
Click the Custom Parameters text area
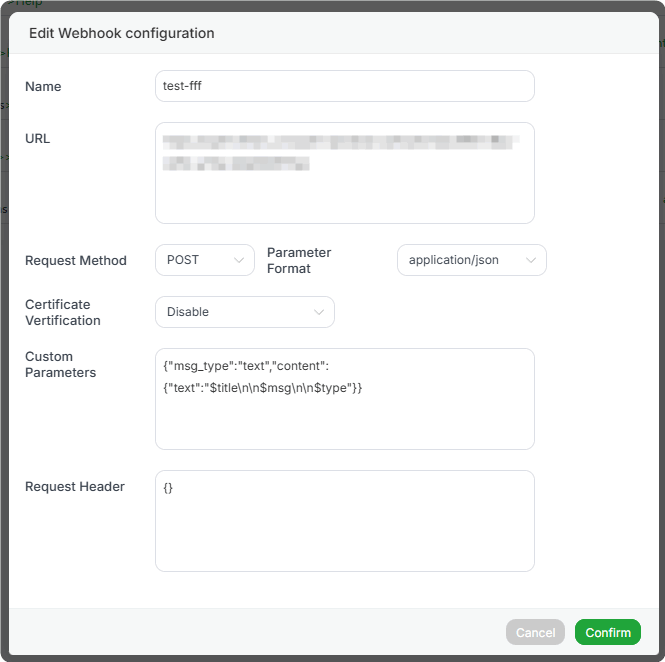[x=344, y=399]
